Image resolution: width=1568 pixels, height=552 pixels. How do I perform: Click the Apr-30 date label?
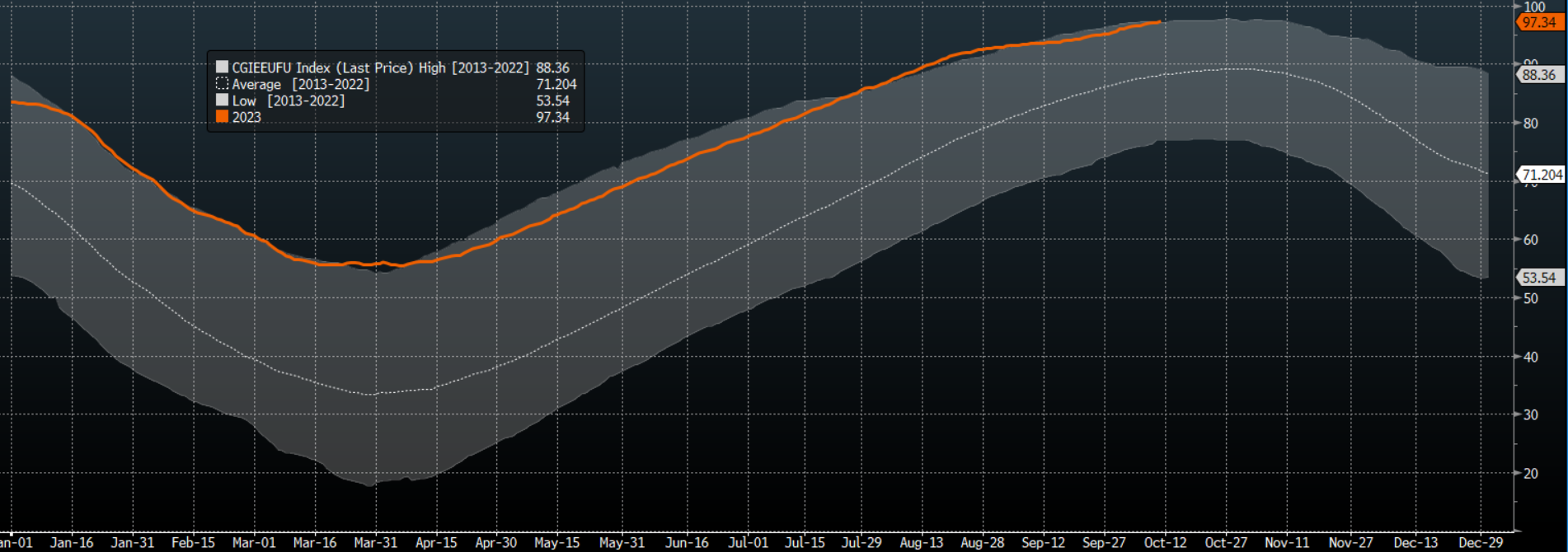tap(496, 542)
